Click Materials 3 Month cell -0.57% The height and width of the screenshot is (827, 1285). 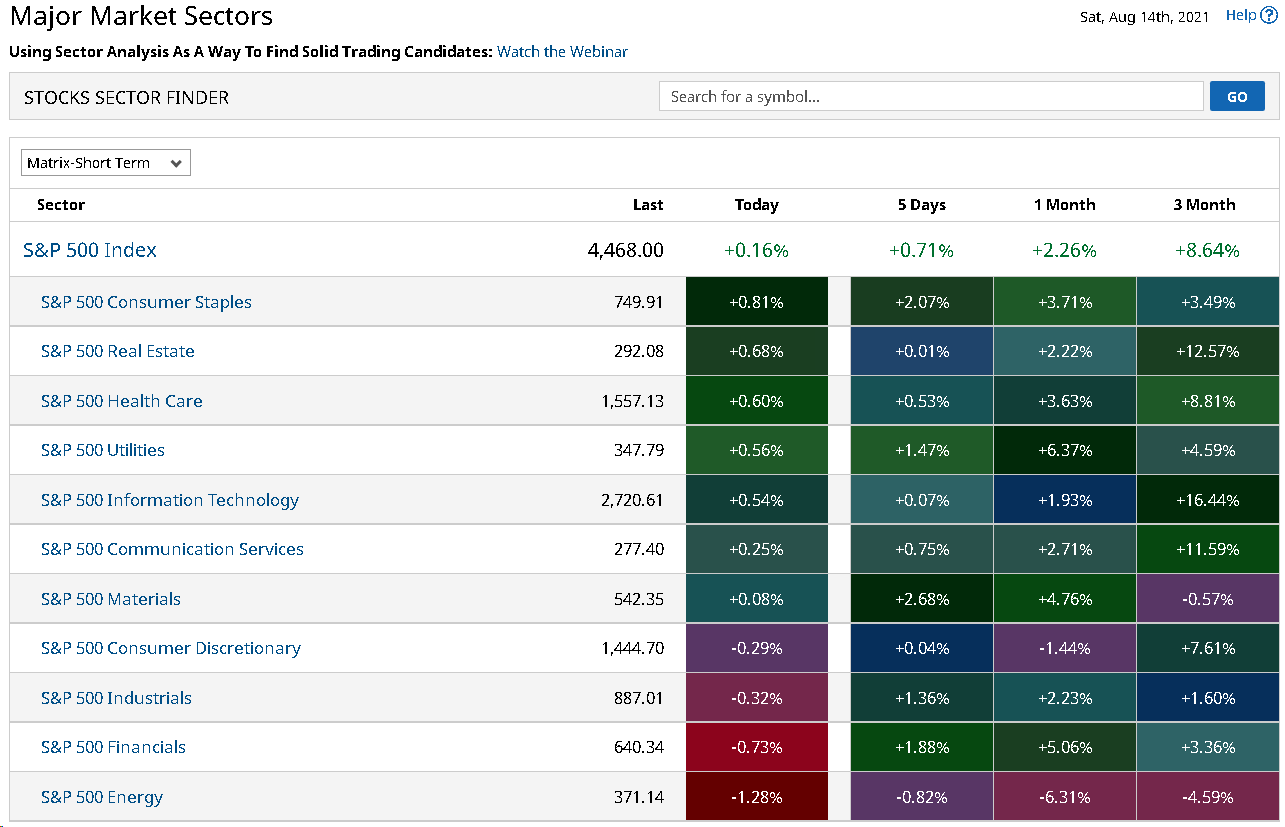click(x=1208, y=599)
